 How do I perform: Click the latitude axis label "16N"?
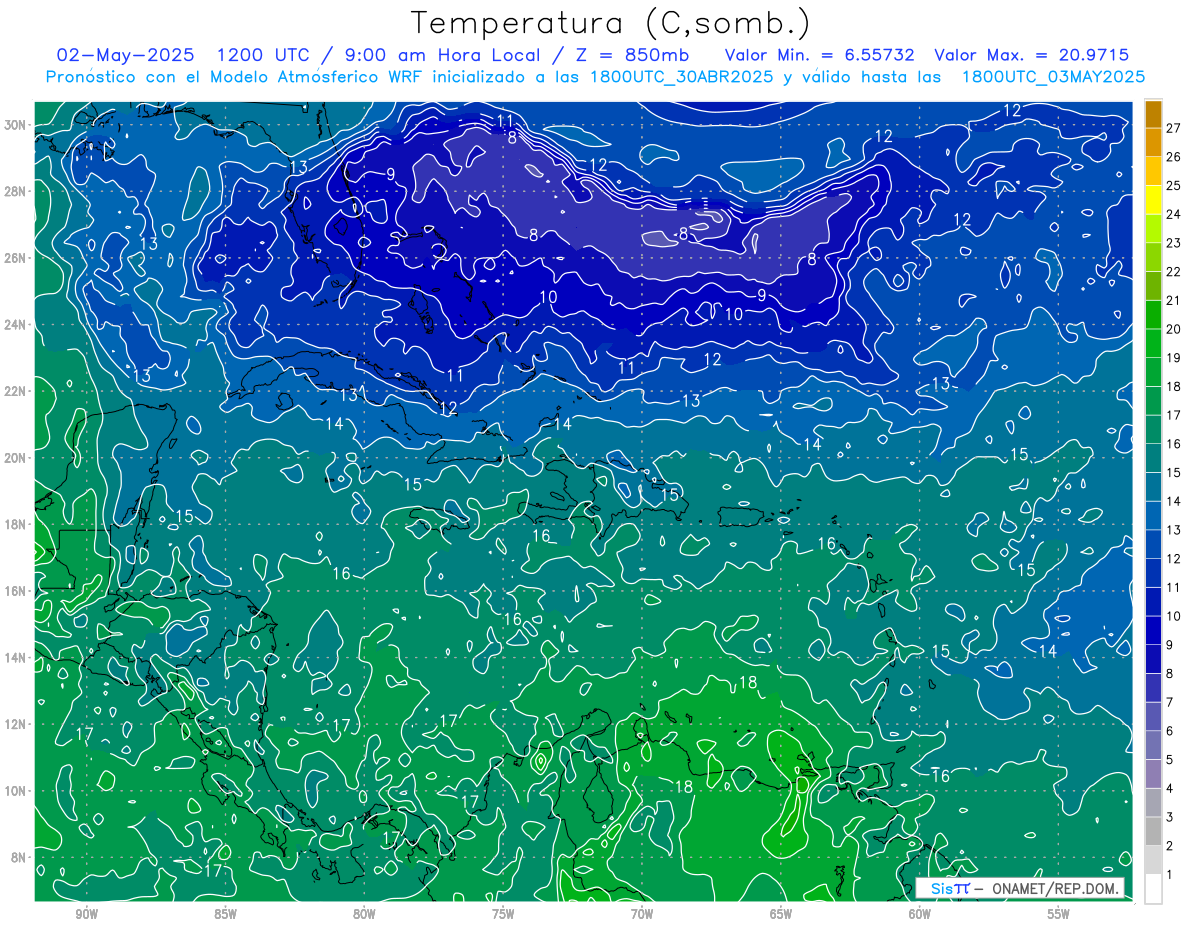point(17,591)
